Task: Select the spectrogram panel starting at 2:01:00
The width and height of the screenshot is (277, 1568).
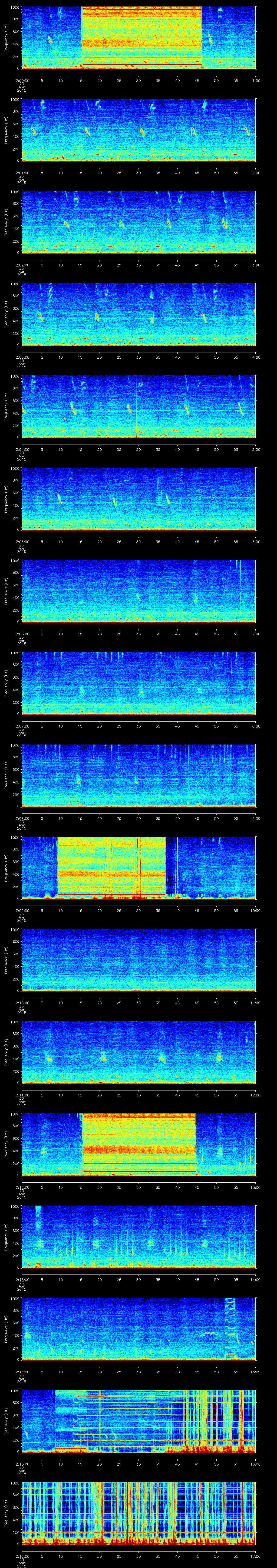Action: 138,130
